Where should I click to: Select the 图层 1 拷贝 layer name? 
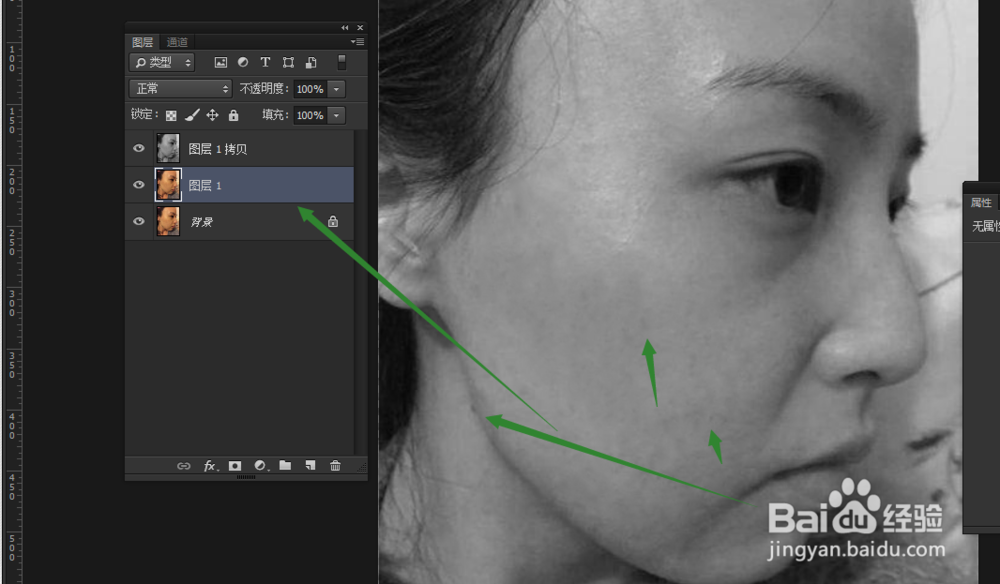pos(217,149)
